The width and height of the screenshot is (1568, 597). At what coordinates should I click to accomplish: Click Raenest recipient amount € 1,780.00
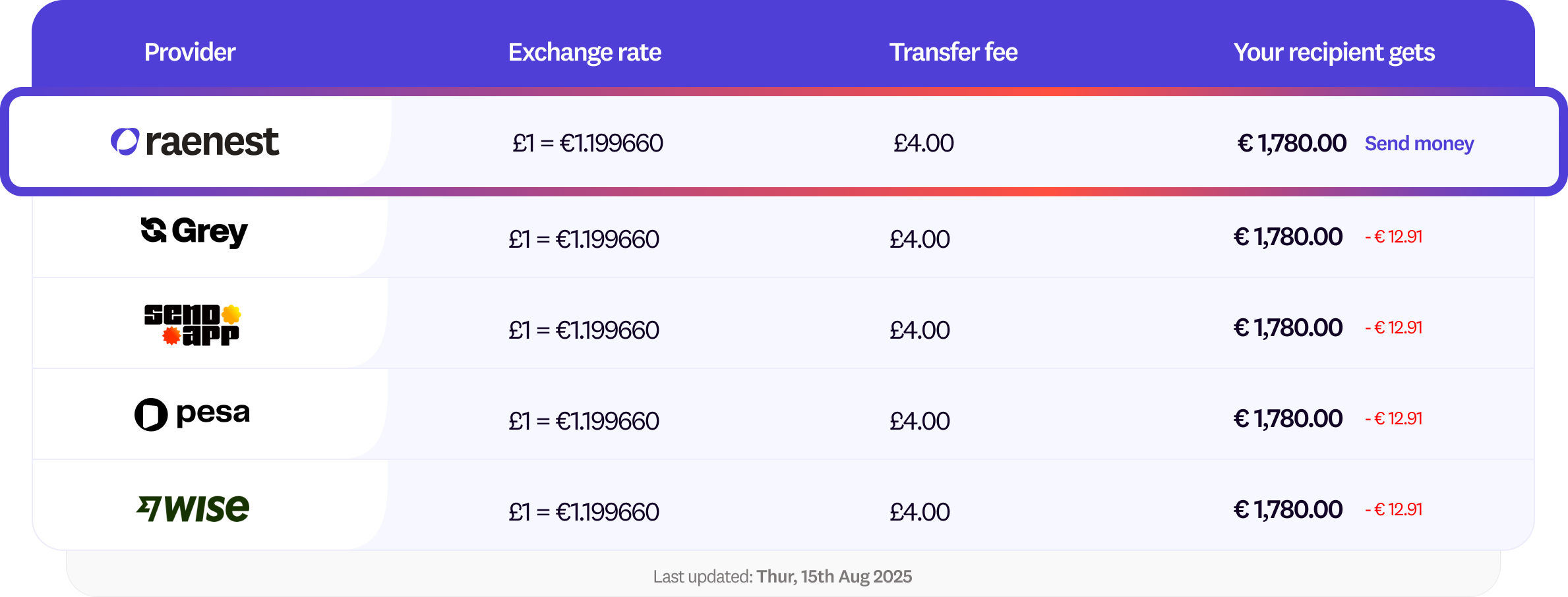(1292, 143)
